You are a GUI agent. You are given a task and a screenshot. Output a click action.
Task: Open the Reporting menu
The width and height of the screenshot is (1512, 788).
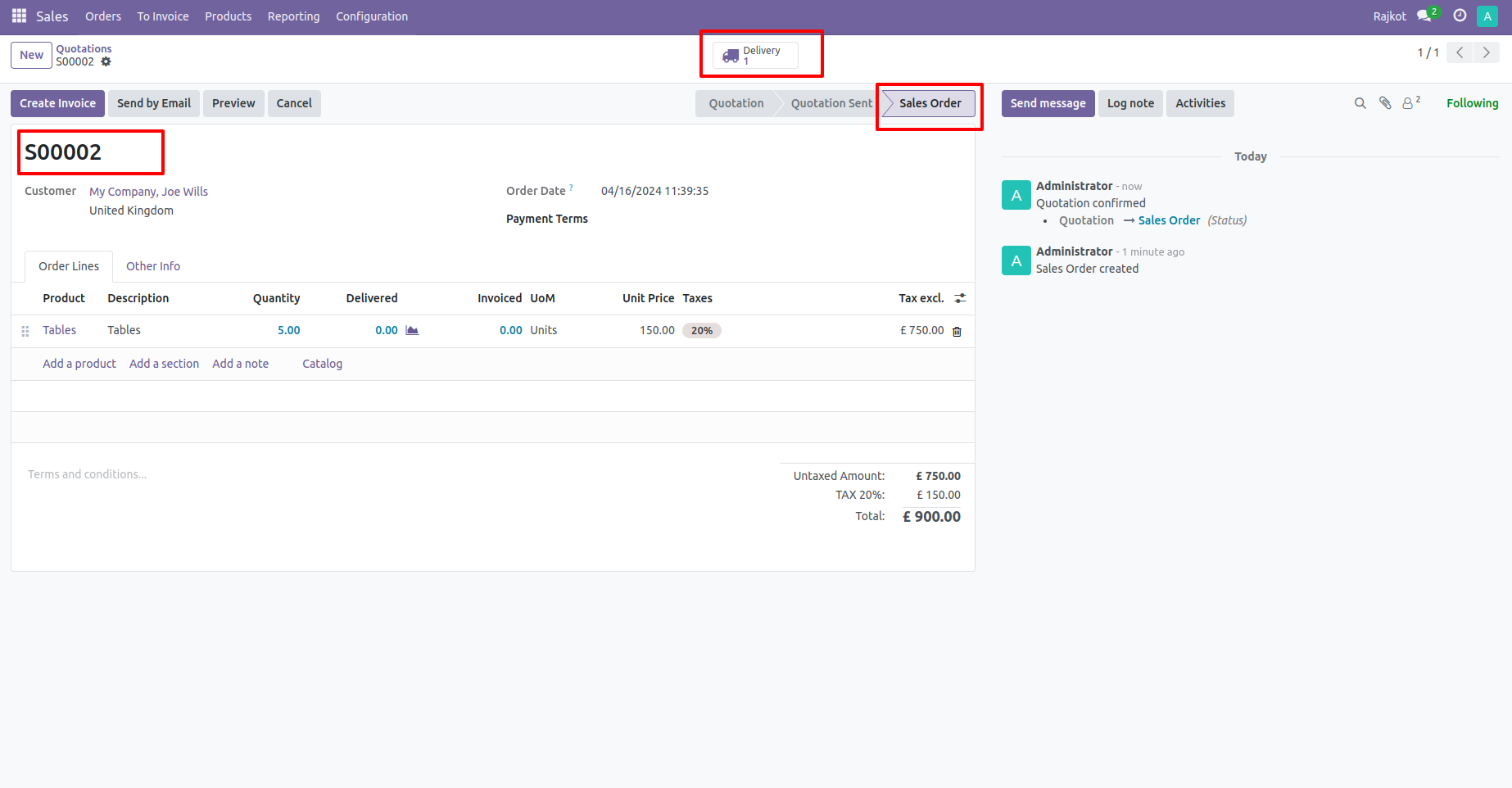pyautogui.click(x=293, y=16)
